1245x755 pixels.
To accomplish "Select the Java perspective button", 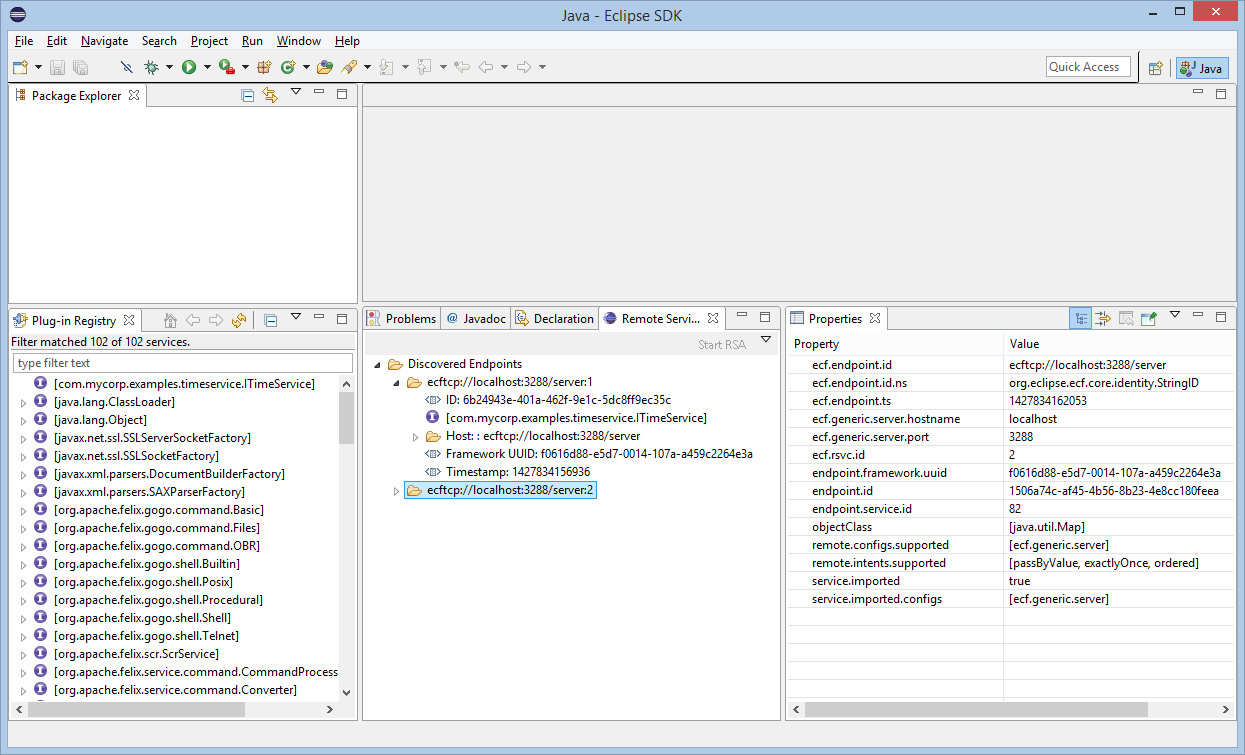I will (1201, 68).
